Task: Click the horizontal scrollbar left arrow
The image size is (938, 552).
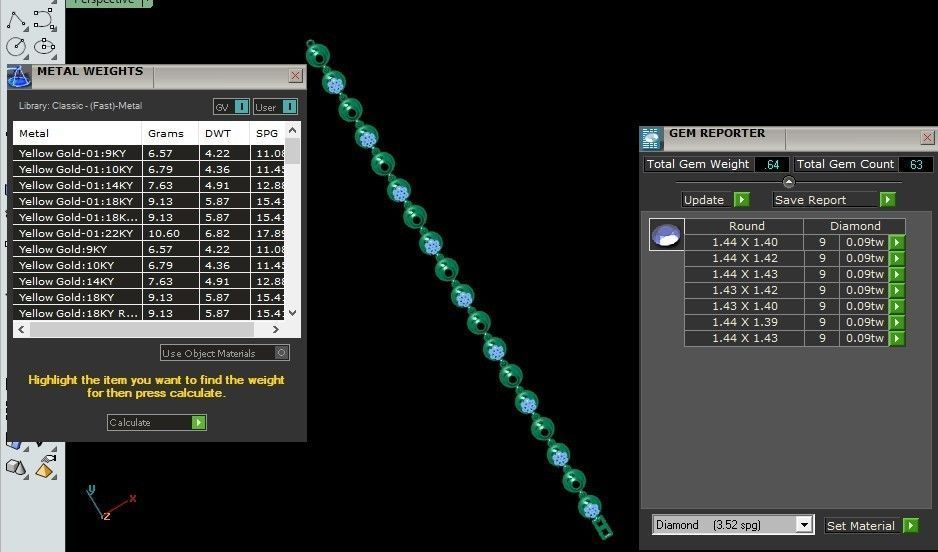Action: (22, 329)
